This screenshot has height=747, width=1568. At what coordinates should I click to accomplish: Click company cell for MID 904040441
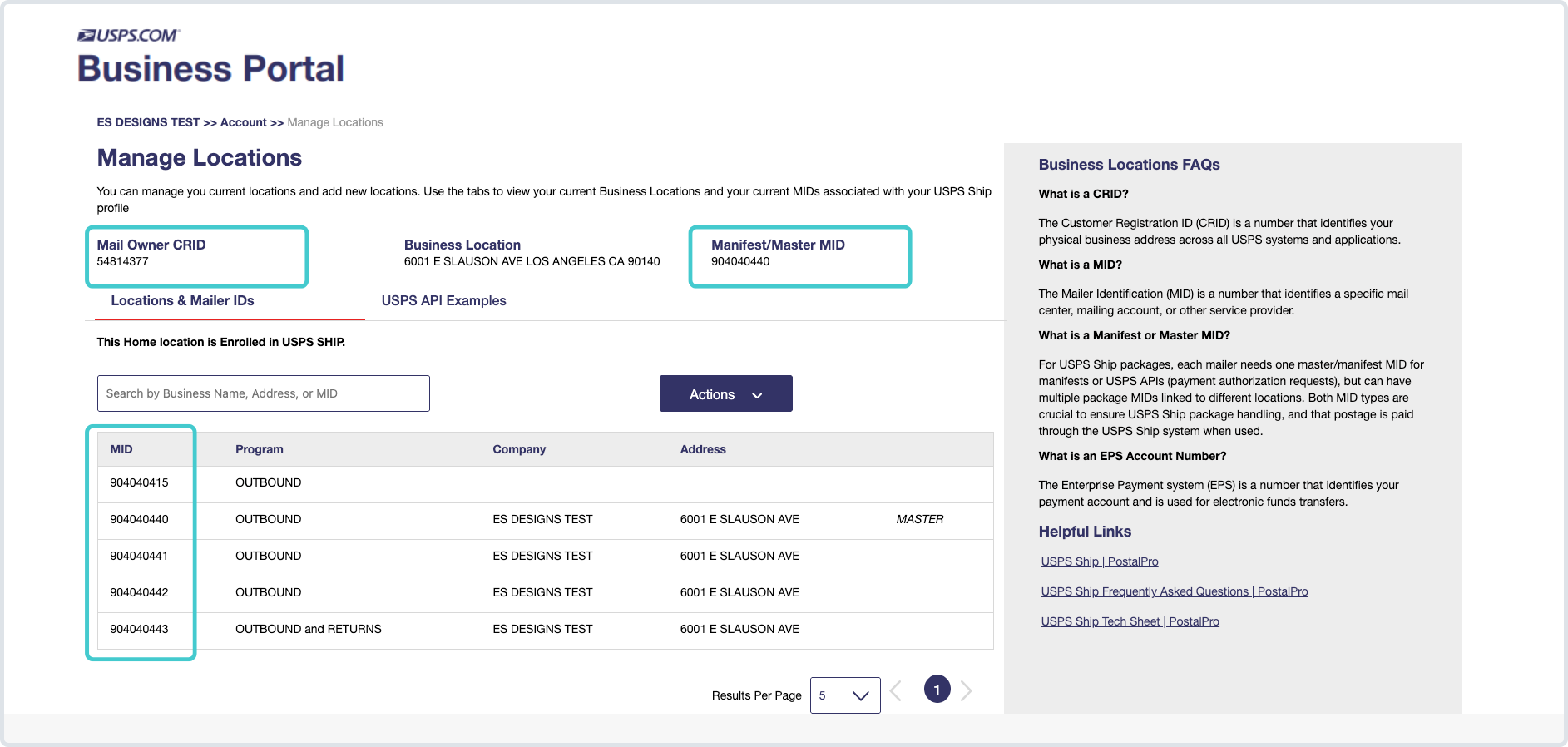(x=542, y=556)
